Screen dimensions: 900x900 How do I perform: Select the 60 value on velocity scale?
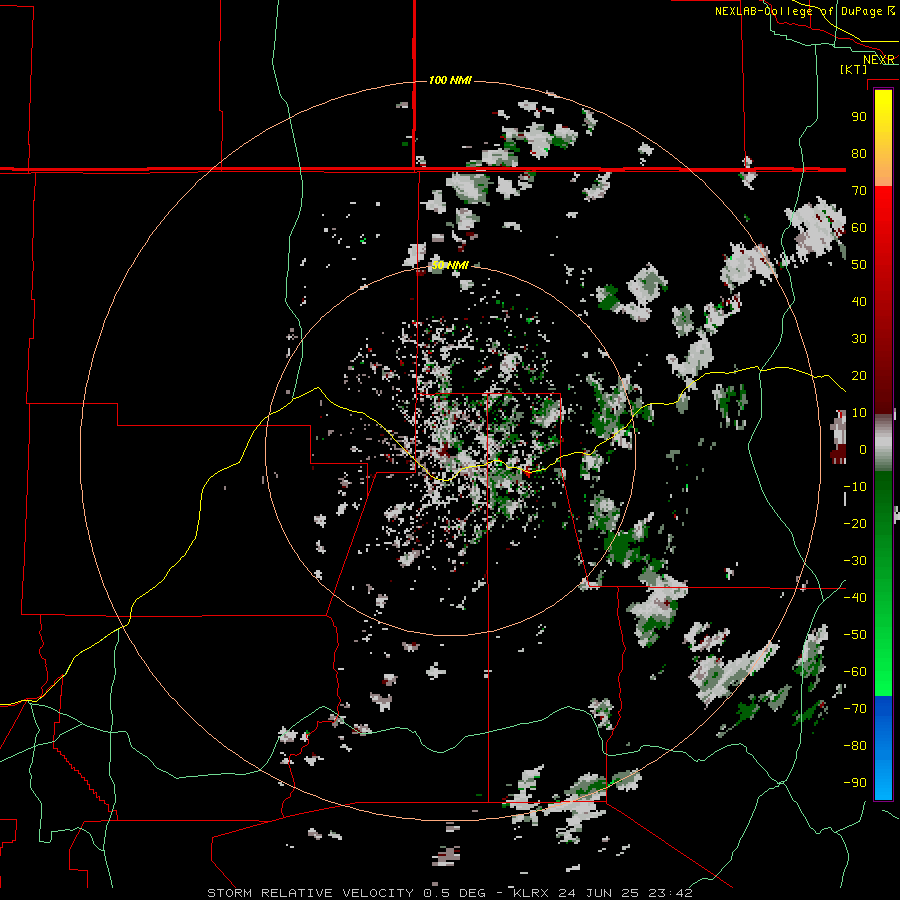pyautogui.click(x=859, y=228)
